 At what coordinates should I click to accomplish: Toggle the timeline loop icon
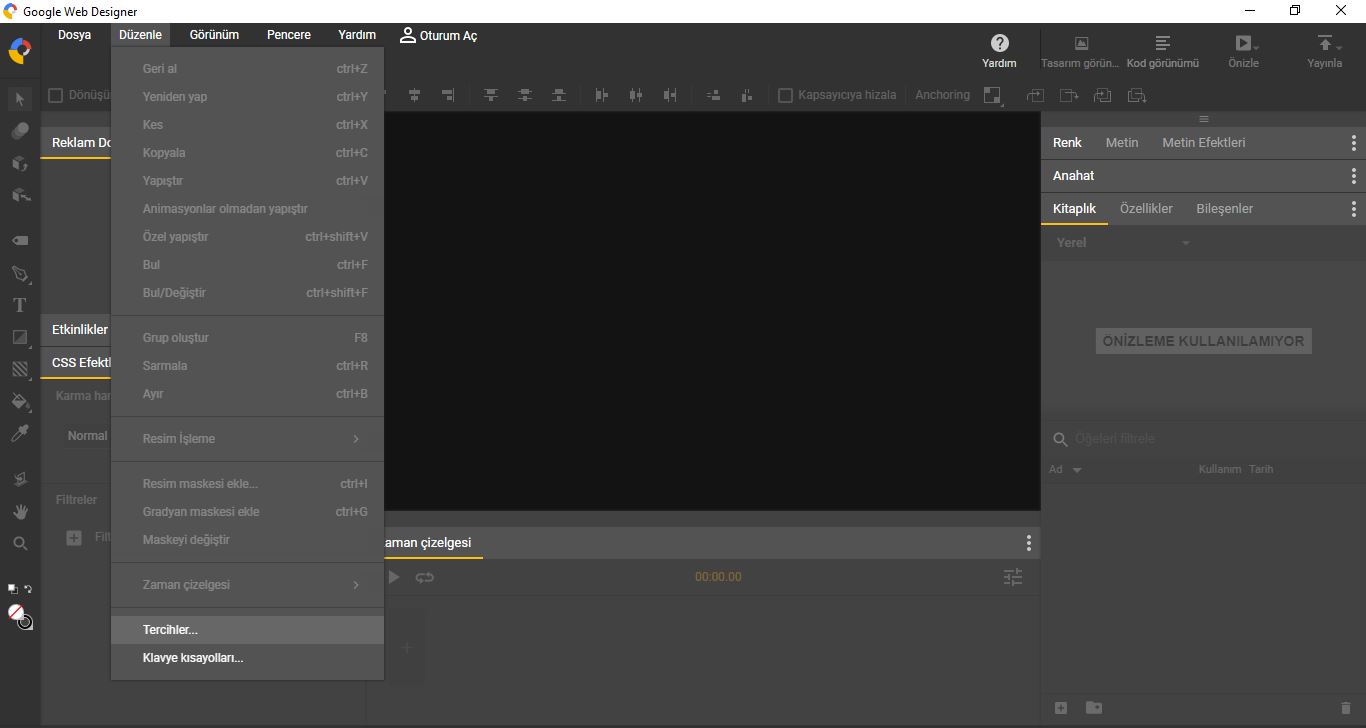pyautogui.click(x=425, y=577)
